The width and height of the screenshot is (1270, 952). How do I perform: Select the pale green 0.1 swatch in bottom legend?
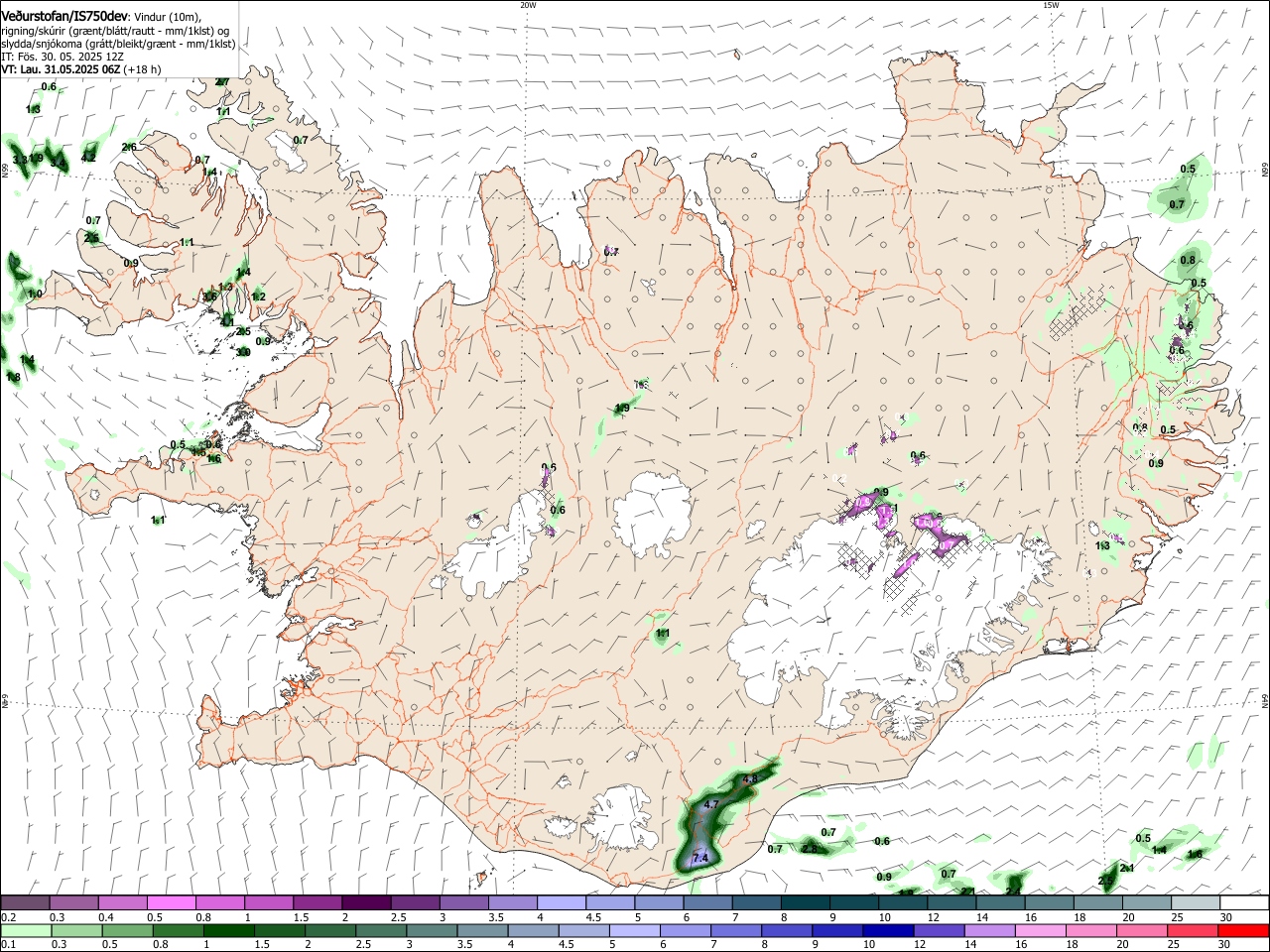click(x=26, y=930)
